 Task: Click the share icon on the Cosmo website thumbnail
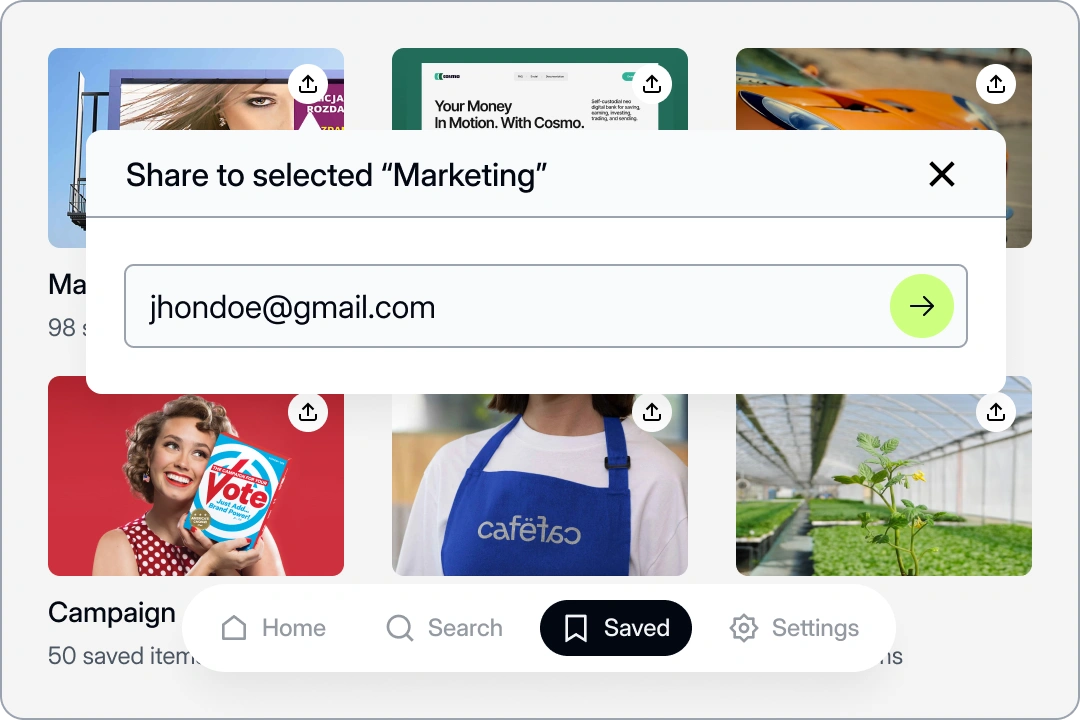coord(652,84)
